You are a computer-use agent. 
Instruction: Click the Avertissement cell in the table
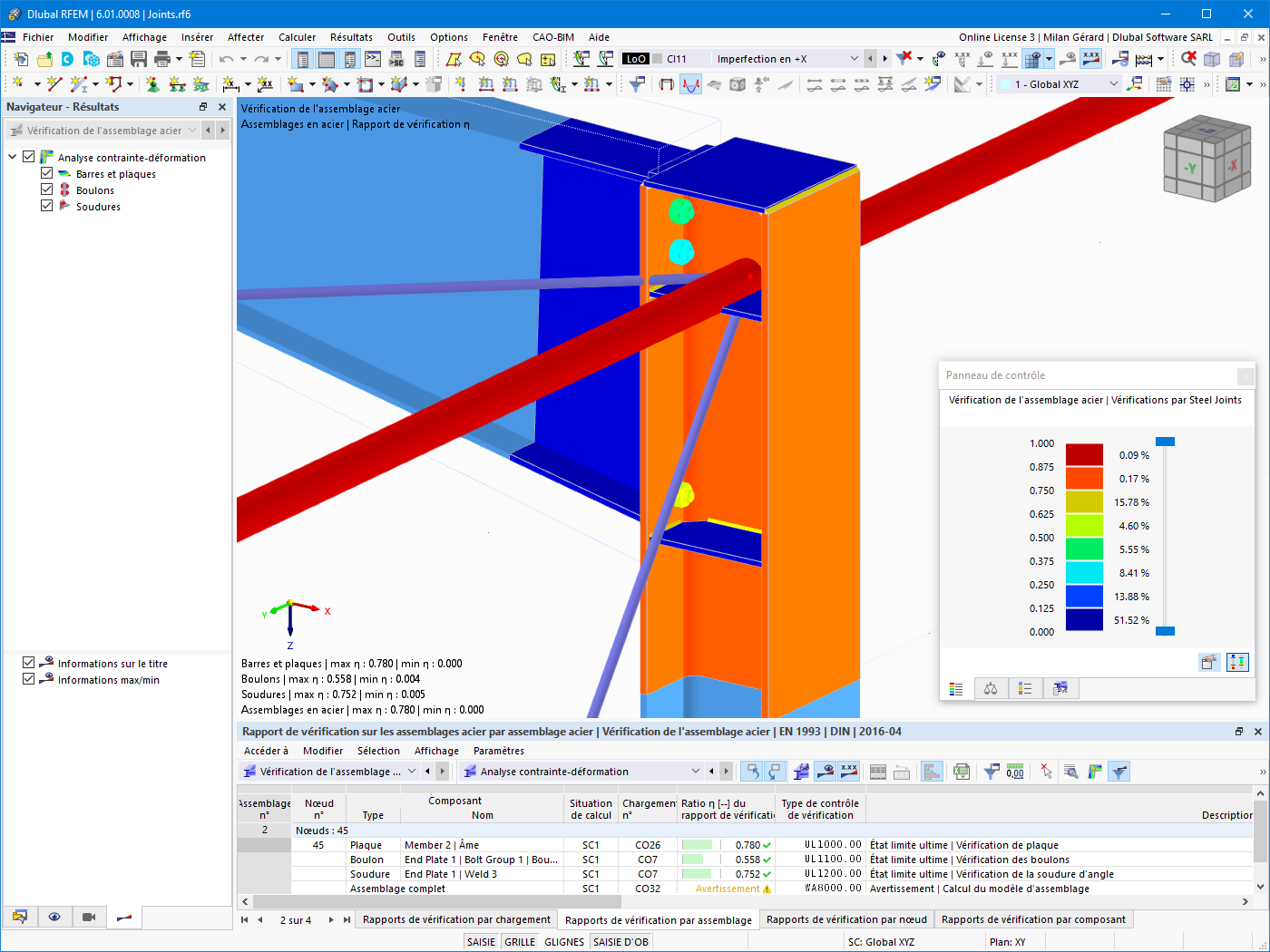(x=728, y=889)
